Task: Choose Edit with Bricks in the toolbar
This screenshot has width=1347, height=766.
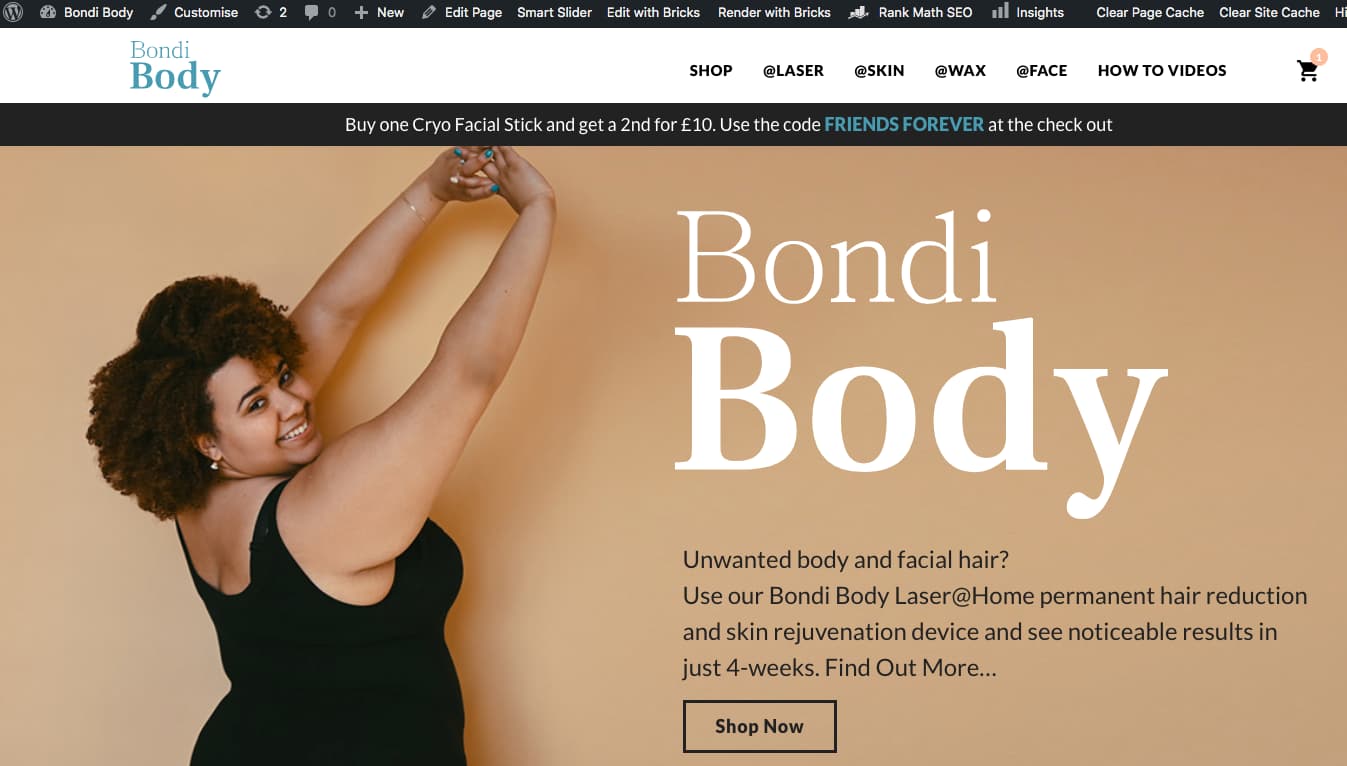Action: pos(653,12)
